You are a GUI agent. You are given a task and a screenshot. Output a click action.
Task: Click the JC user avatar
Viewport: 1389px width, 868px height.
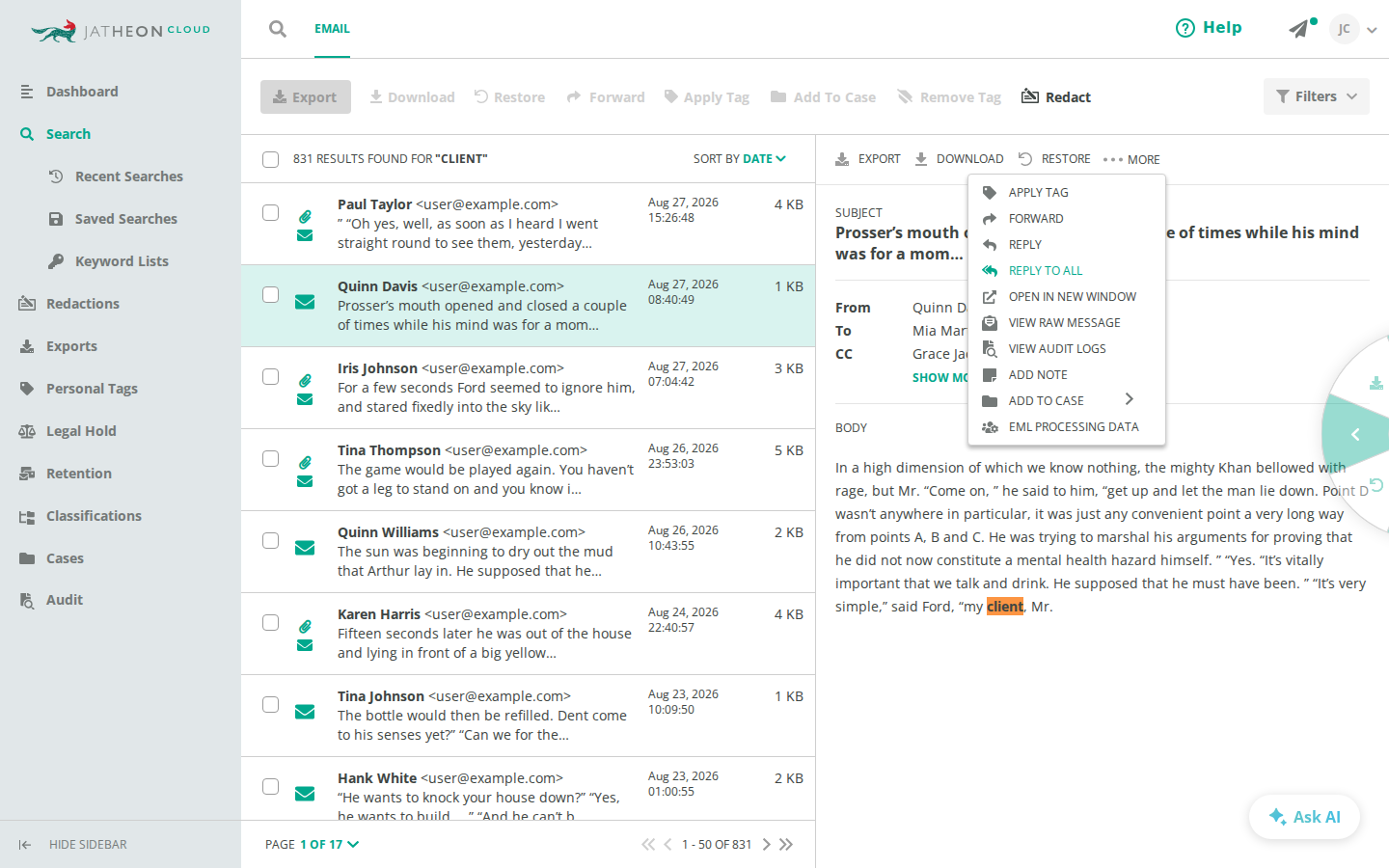tap(1344, 29)
